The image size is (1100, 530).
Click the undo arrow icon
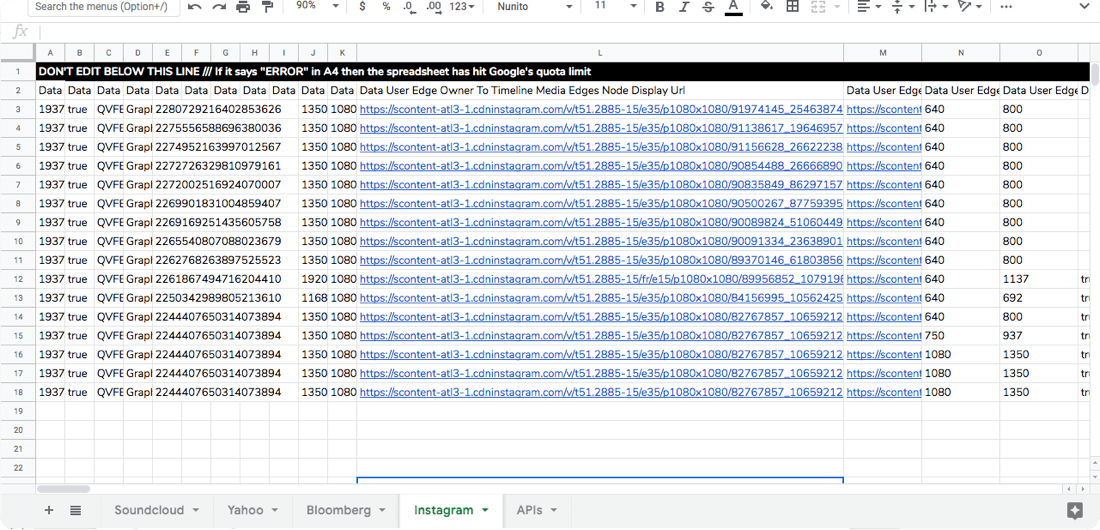coord(195,7)
